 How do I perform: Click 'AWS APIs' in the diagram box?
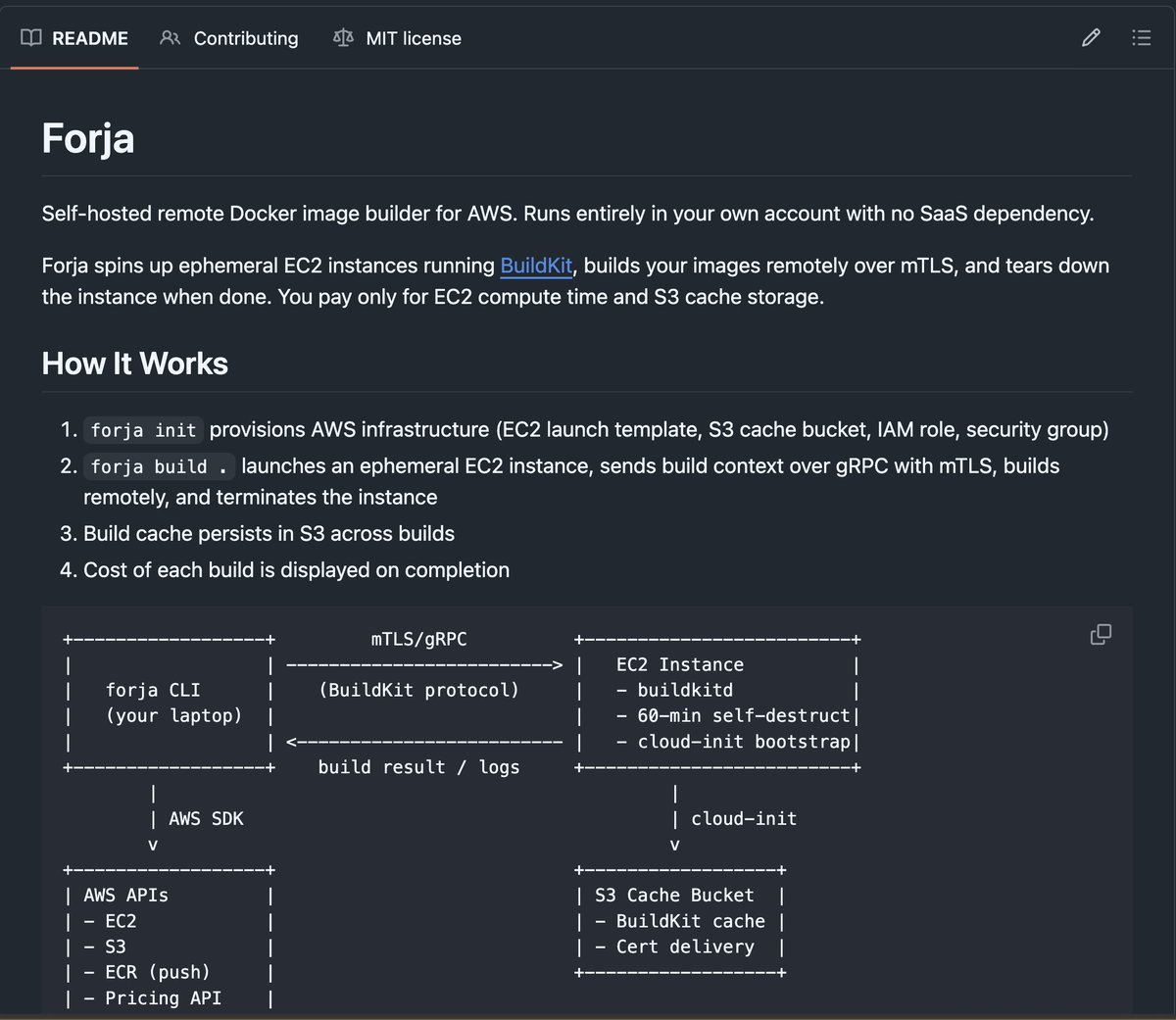[125, 895]
